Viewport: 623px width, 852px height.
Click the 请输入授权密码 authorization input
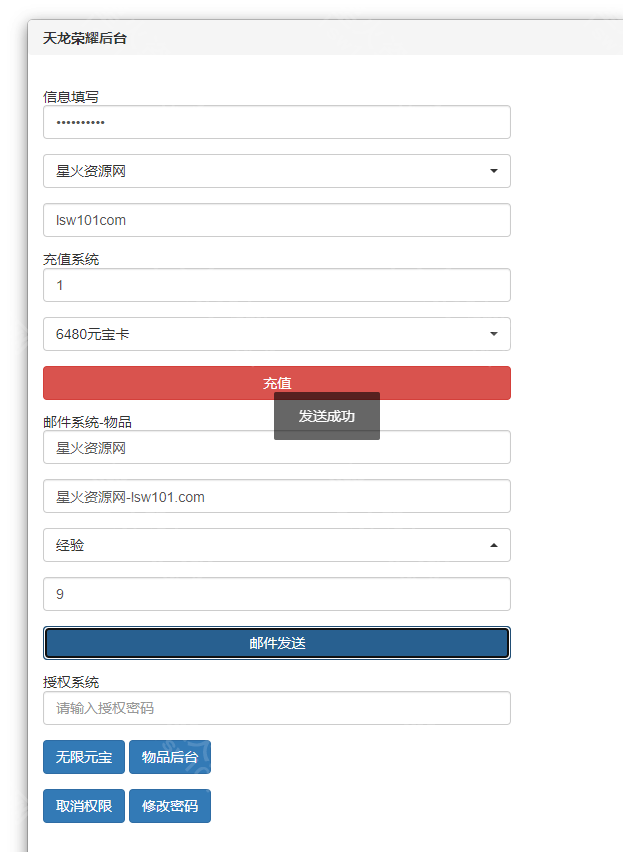276,708
